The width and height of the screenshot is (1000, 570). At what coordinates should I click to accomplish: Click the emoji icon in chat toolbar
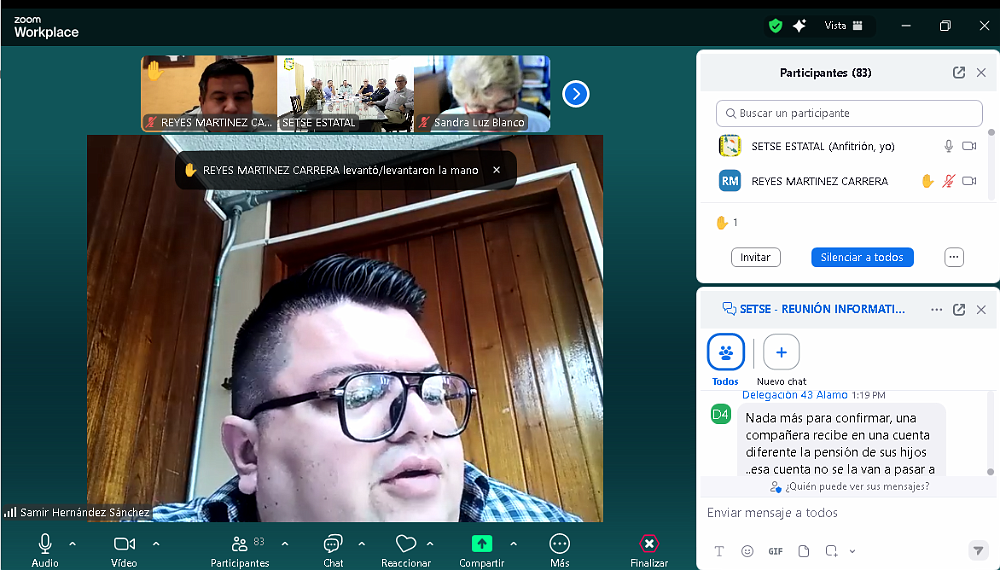[747, 551]
